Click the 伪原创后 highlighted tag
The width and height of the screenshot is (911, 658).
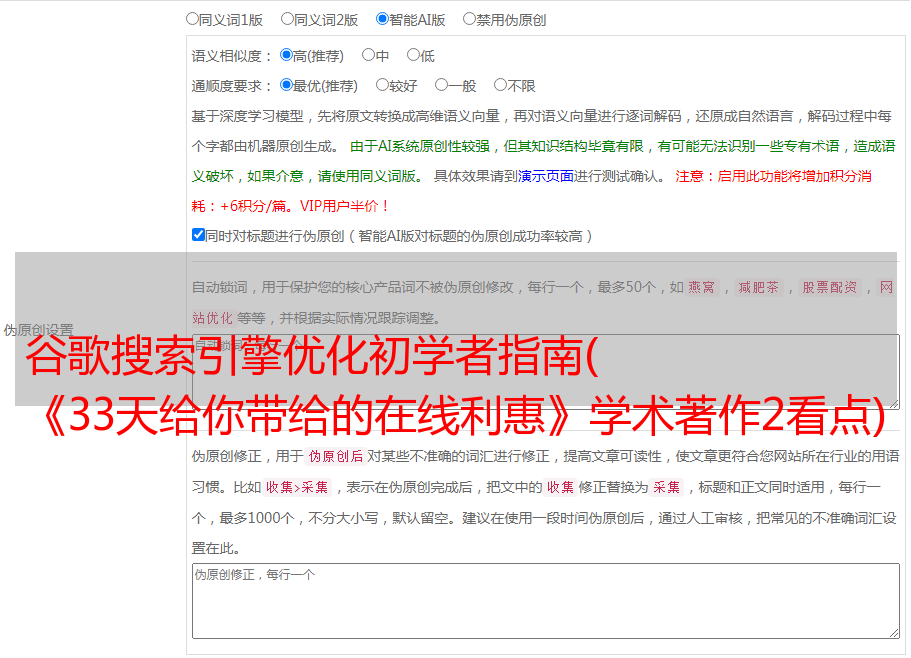pyautogui.click(x=336, y=456)
